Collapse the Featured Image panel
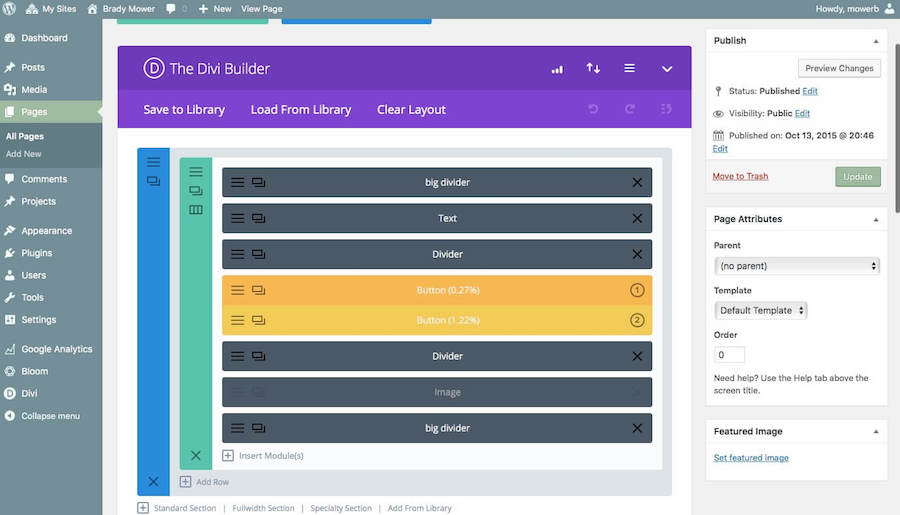 [x=876, y=432]
